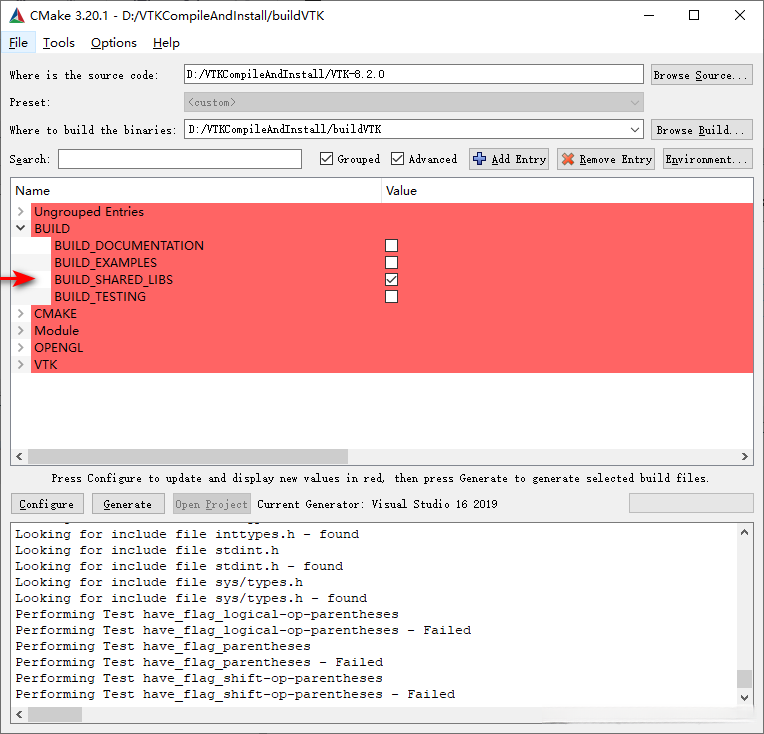
Task: Select the BUILD_DOCUMENTATION entry name
Action: click(x=129, y=245)
